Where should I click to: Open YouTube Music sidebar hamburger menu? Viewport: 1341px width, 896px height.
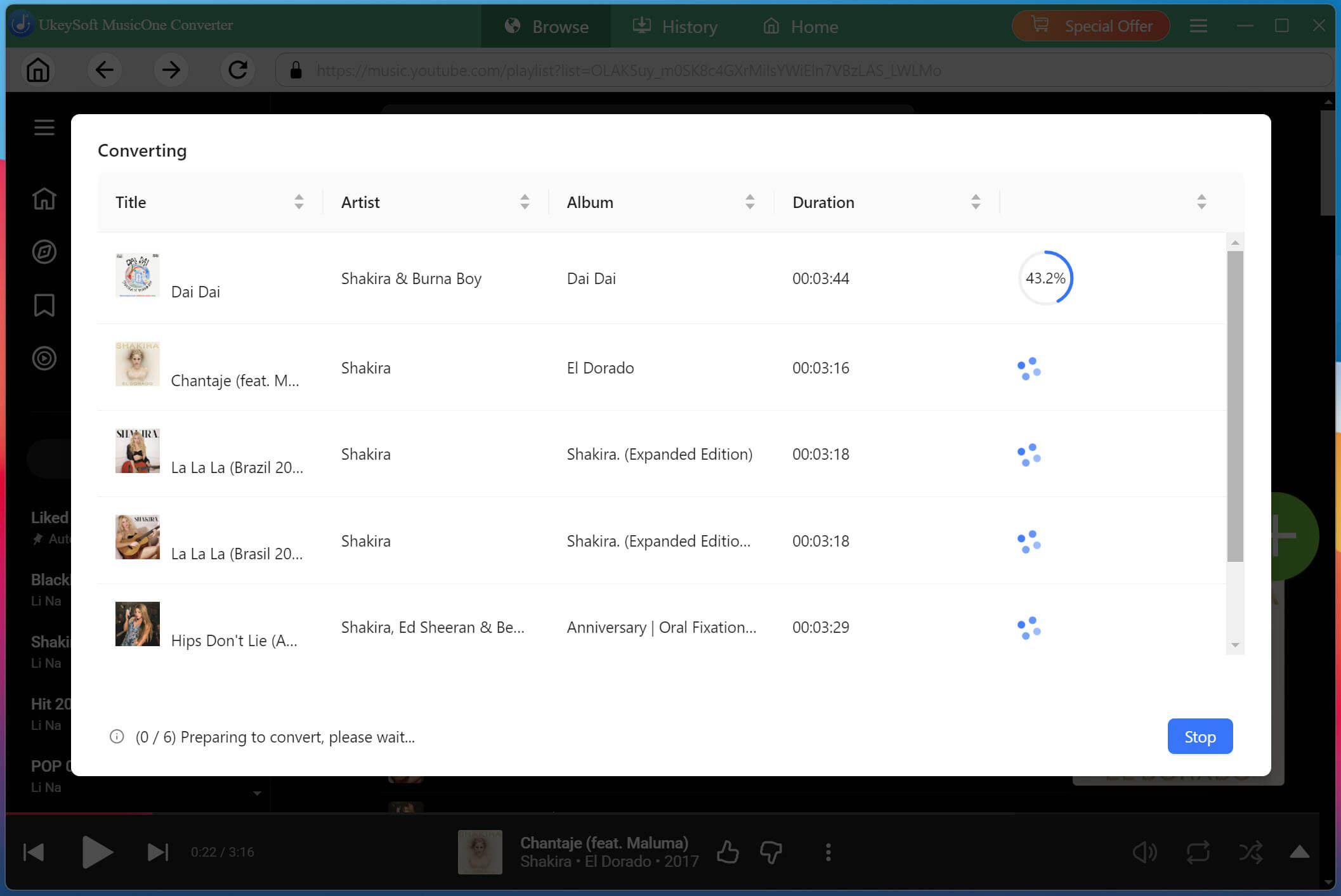(x=44, y=127)
